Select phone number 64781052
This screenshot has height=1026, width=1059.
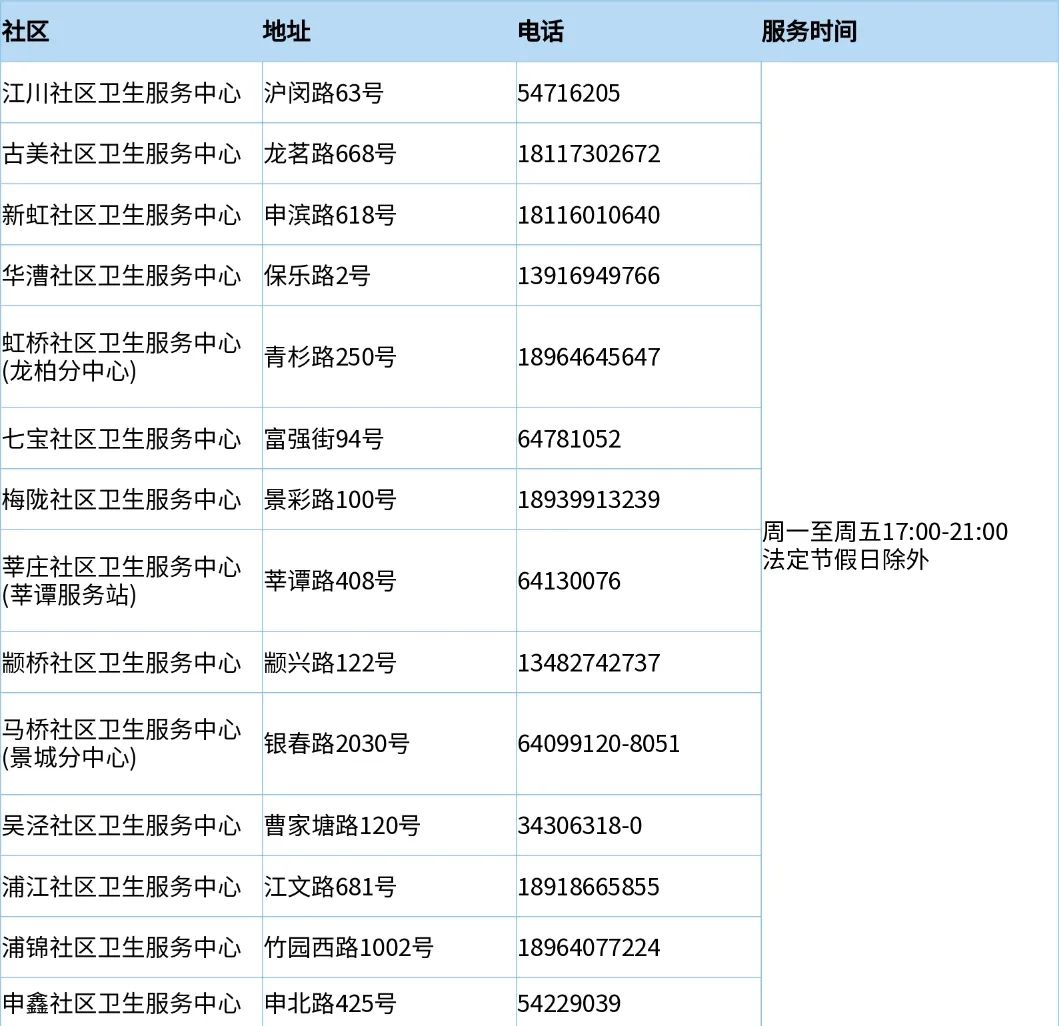pyautogui.click(x=569, y=439)
